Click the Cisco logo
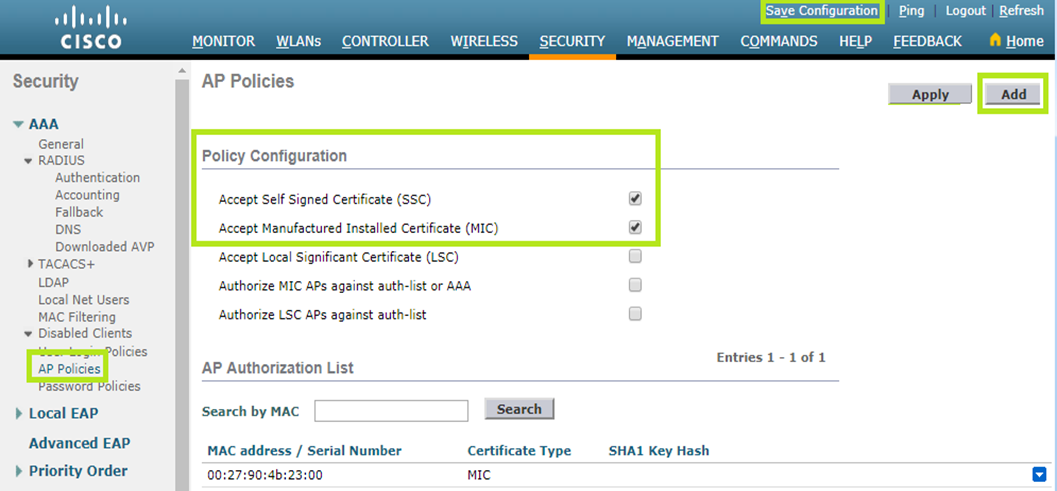 tap(88, 28)
